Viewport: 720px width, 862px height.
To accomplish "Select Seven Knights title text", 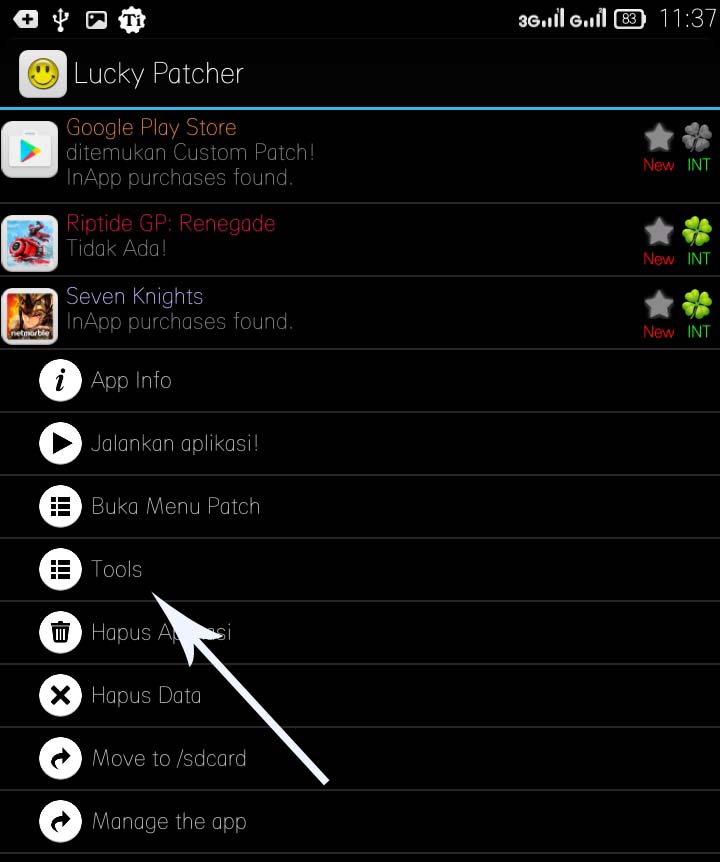I will coord(135,297).
